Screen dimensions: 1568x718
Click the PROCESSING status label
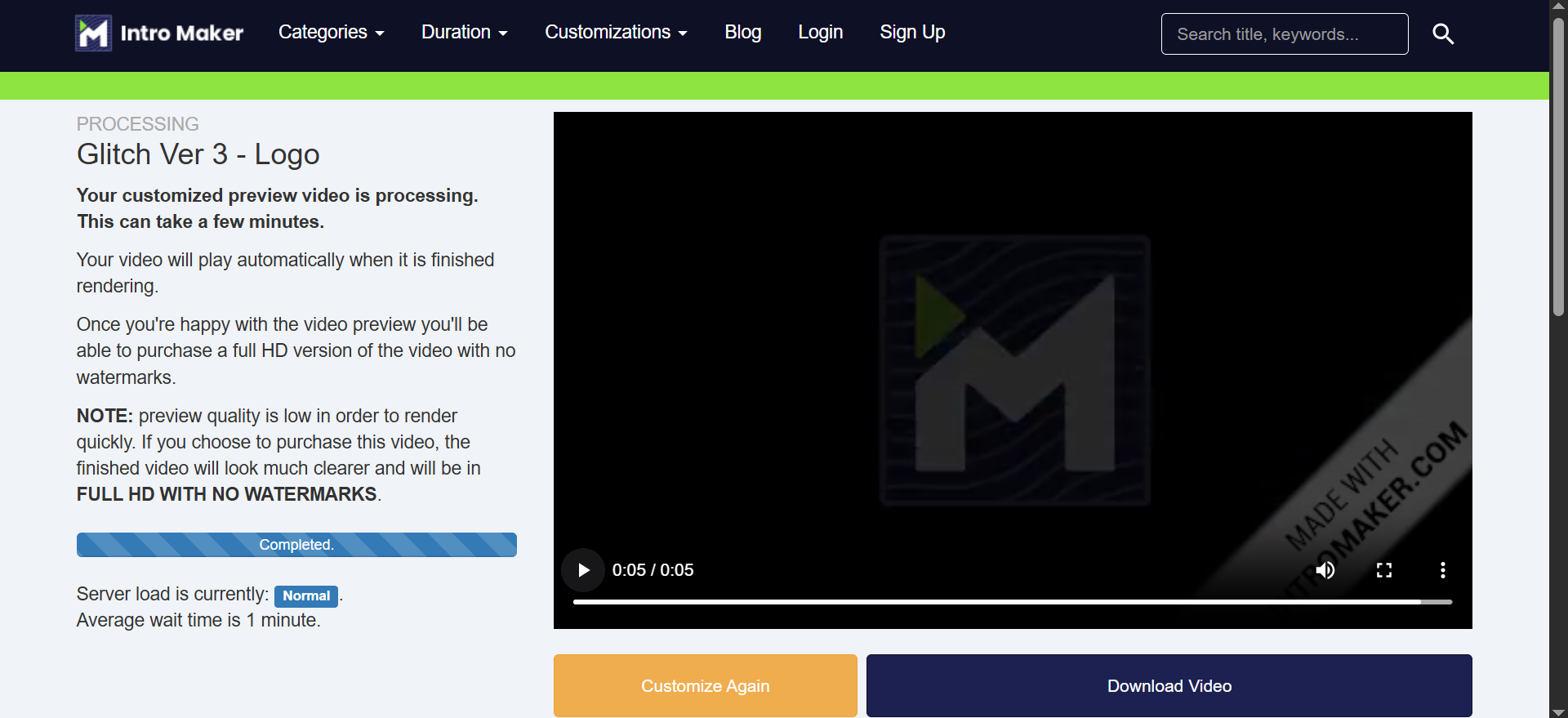(x=138, y=124)
